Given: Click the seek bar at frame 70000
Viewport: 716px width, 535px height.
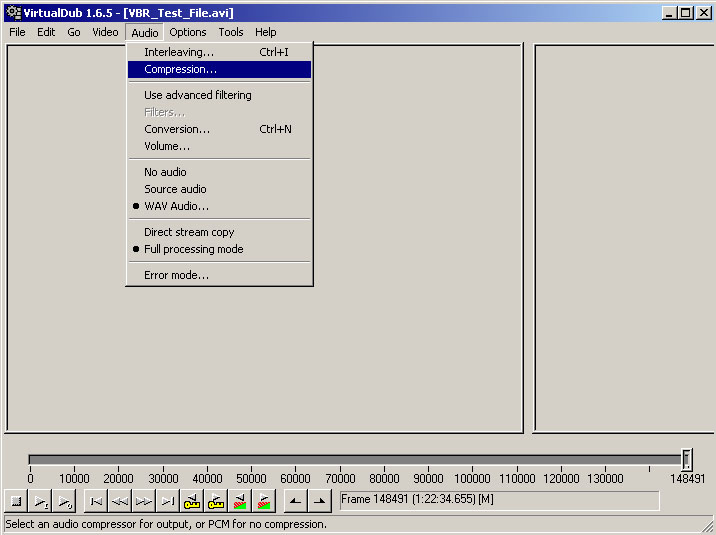Looking at the screenshot, I should [340, 460].
